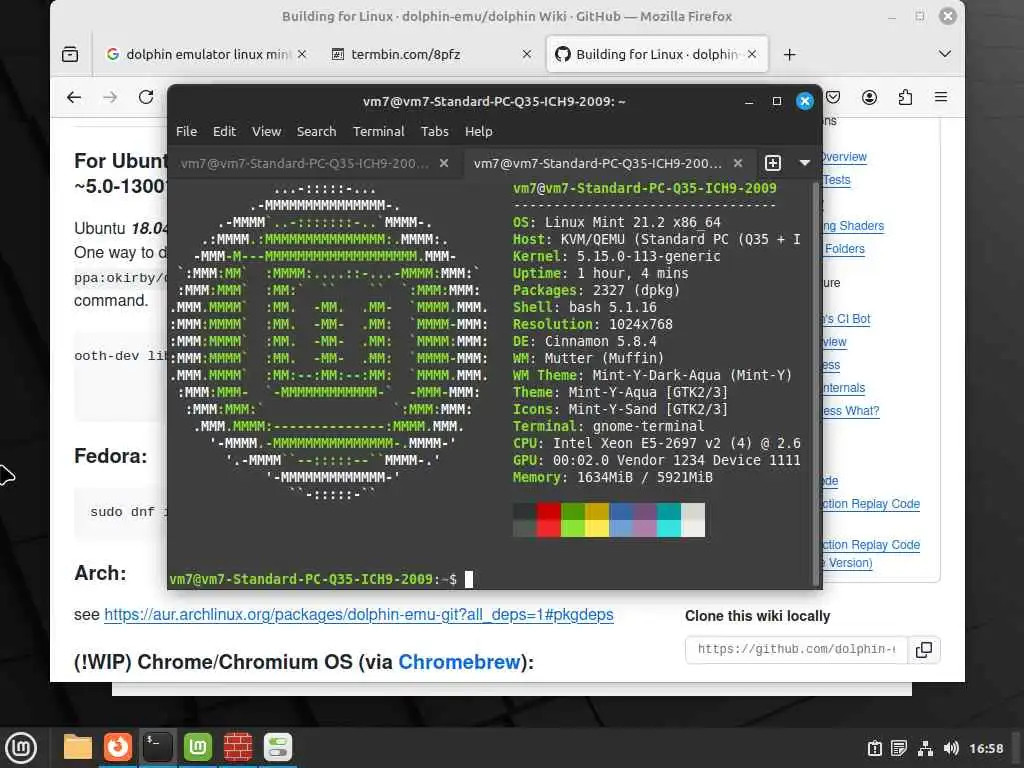Open notes tray icon
Image resolution: width=1024 pixels, height=768 pixels.
tap(899, 748)
